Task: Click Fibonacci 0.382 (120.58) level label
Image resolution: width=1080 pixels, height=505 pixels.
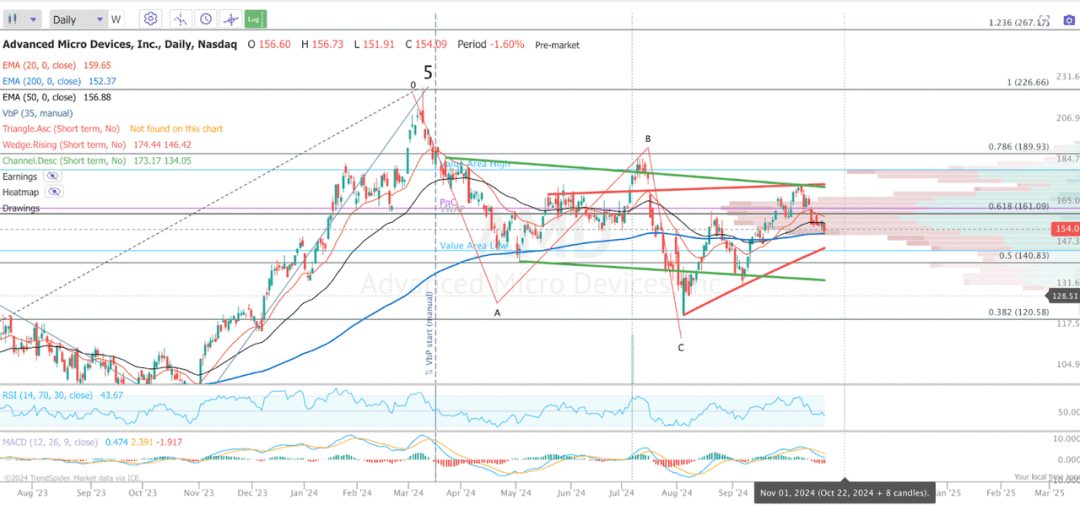Action: pos(1019,312)
